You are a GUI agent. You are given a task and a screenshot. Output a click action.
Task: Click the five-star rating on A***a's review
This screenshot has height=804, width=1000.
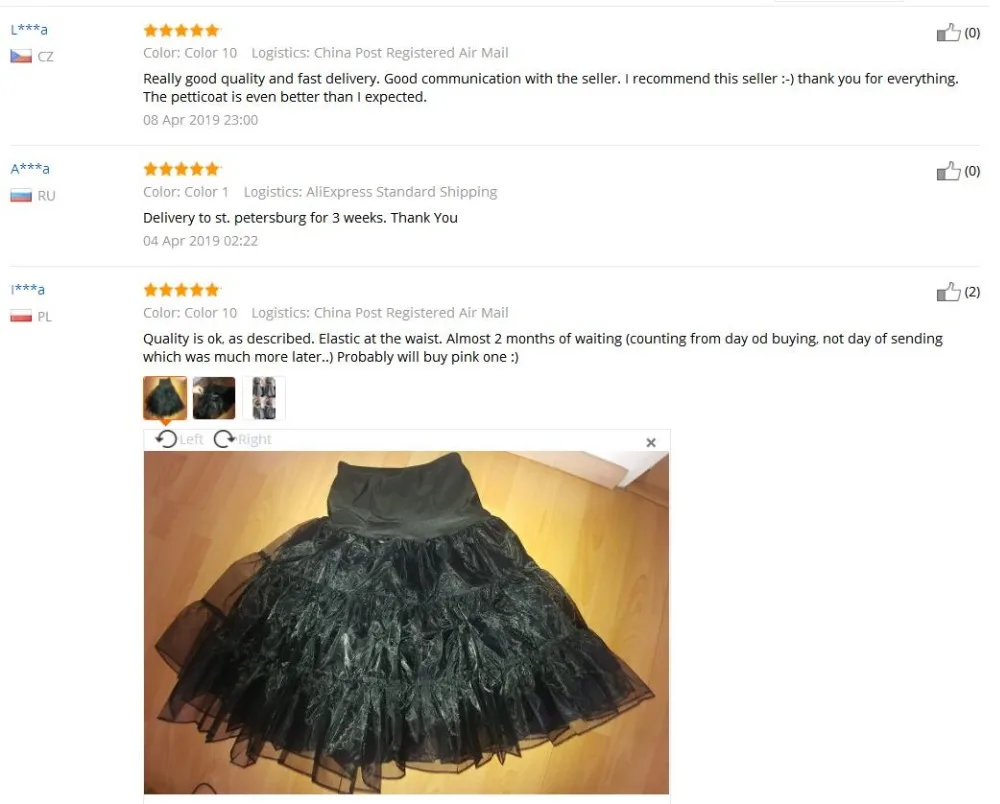pyautogui.click(x=182, y=169)
